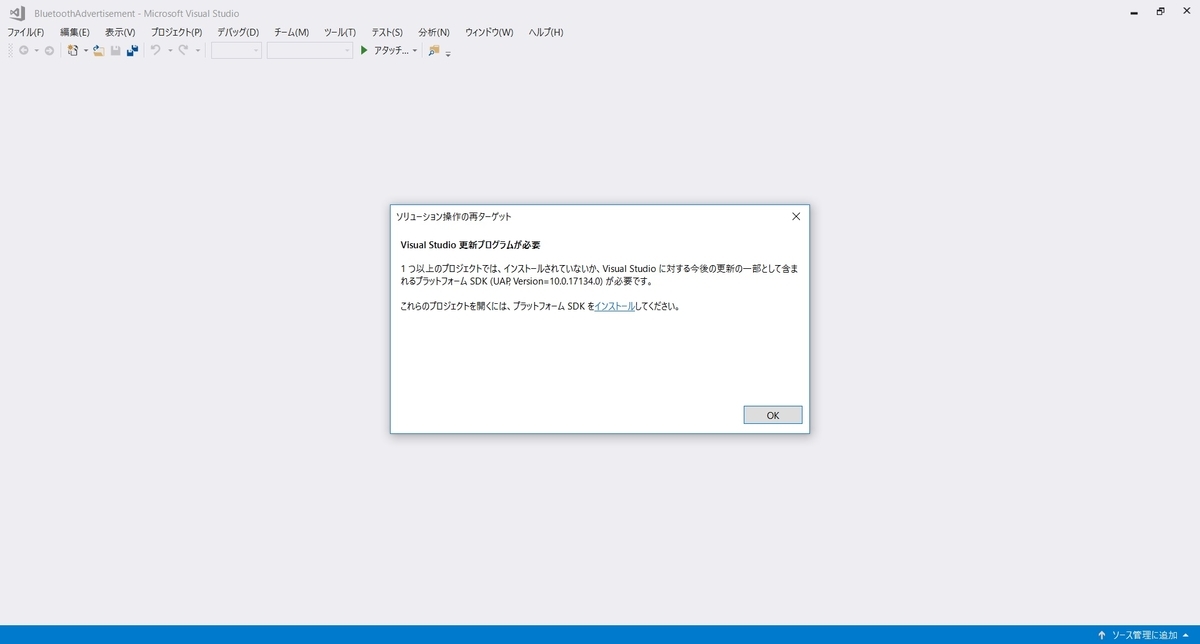The height and width of the screenshot is (644, 1200).
Task: Click the save file disk icon
Action: [115, 50]
